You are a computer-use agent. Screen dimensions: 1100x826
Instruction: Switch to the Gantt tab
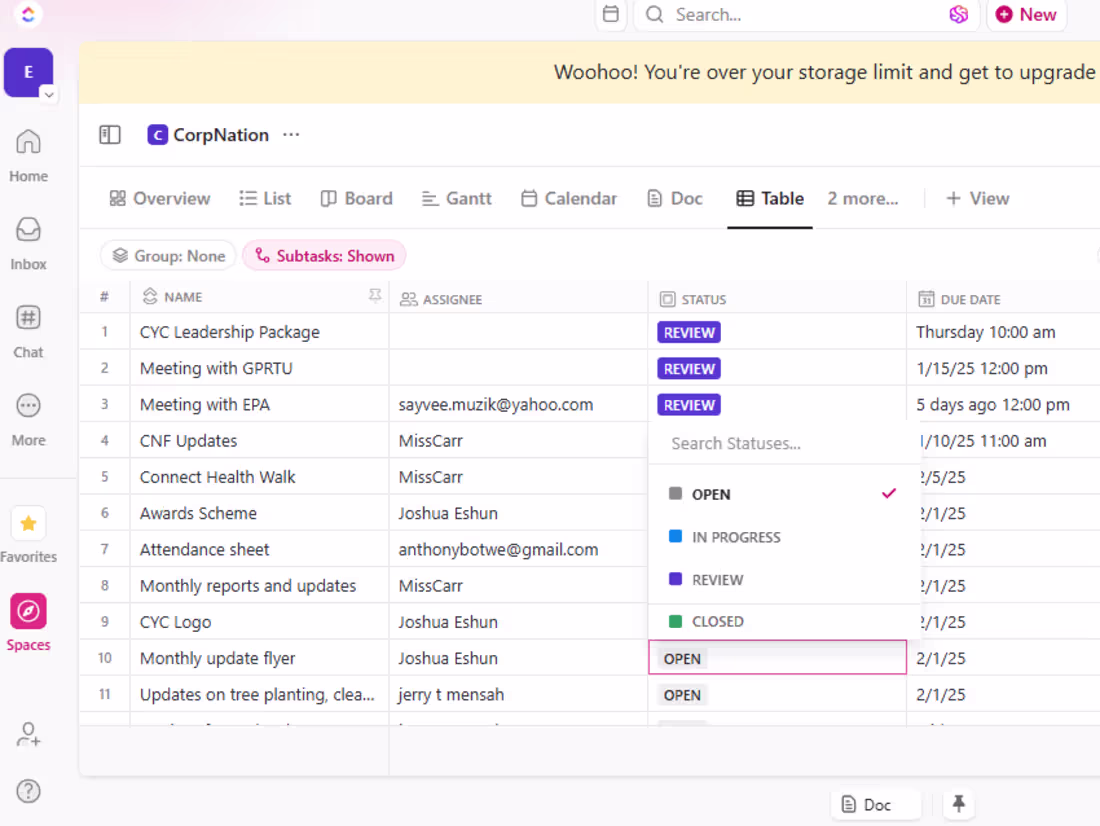[x=456, y=198]
